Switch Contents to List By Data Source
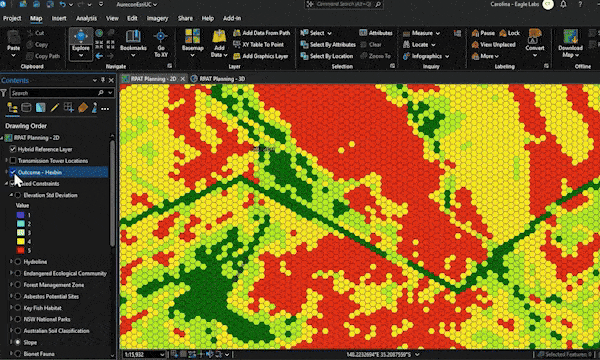The image size is (600, 360). coord(26,108)
